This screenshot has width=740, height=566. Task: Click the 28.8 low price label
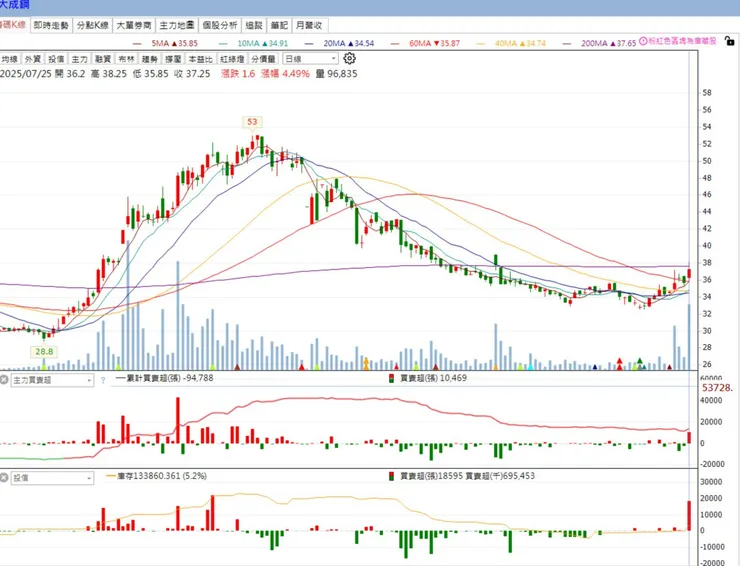44,352
